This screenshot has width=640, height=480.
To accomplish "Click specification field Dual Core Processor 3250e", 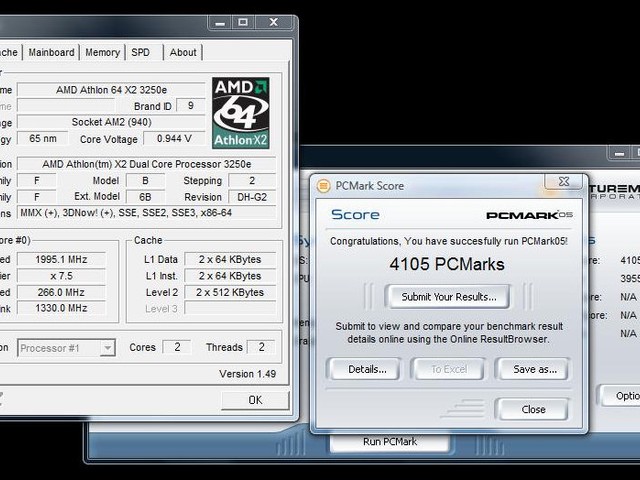I will click(x=147, y=164).
